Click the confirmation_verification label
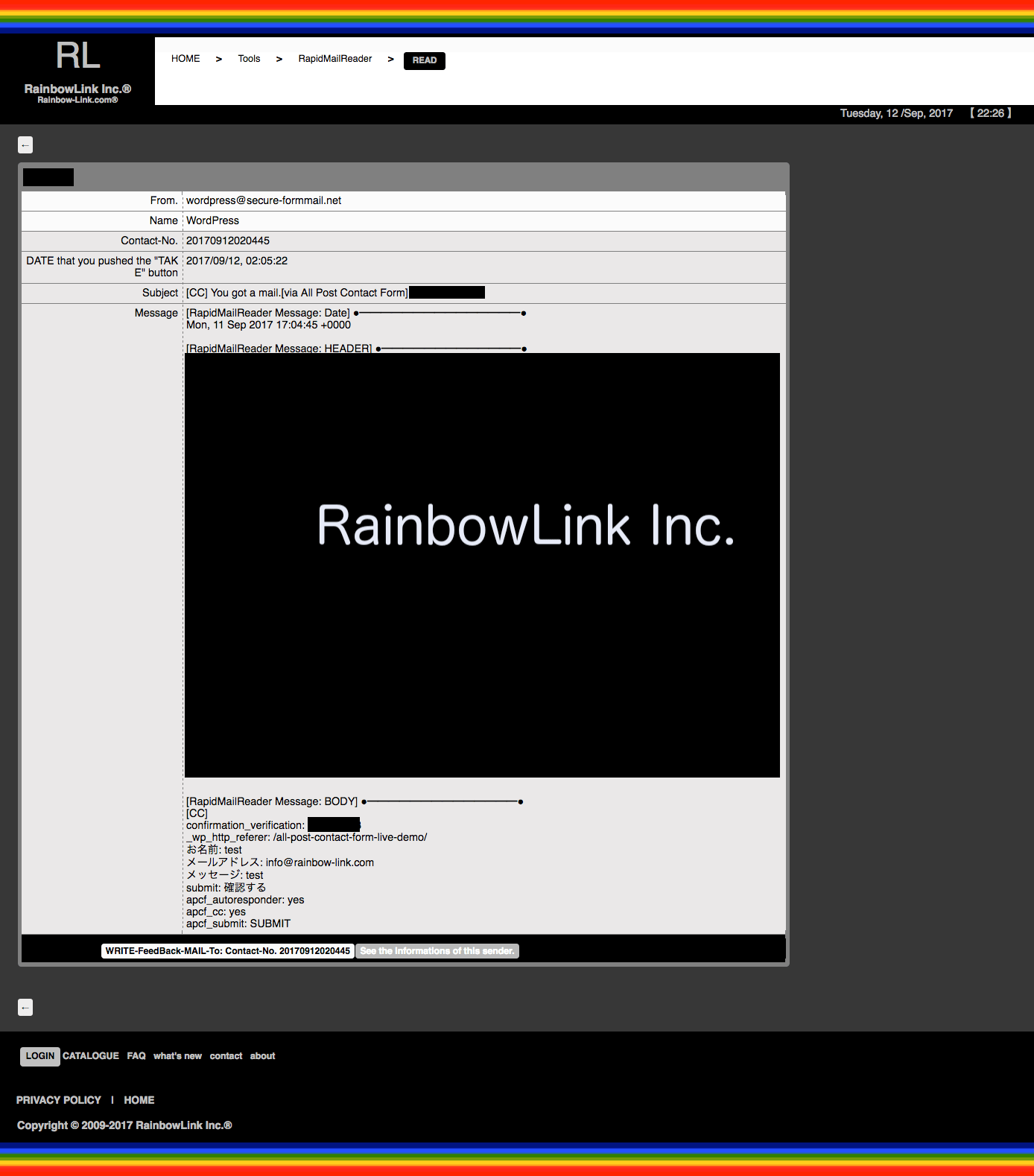 coord(245,825)
